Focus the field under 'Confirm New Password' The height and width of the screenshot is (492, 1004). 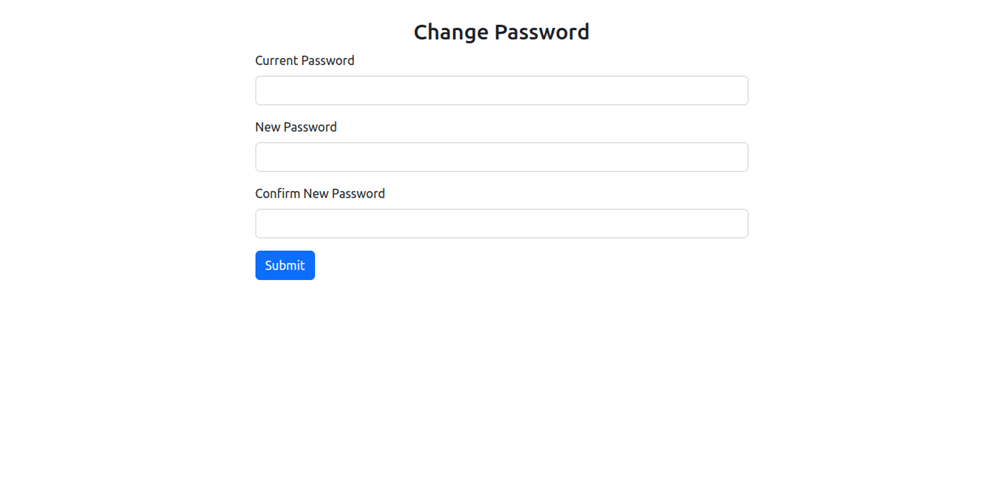tap(501, 224)
